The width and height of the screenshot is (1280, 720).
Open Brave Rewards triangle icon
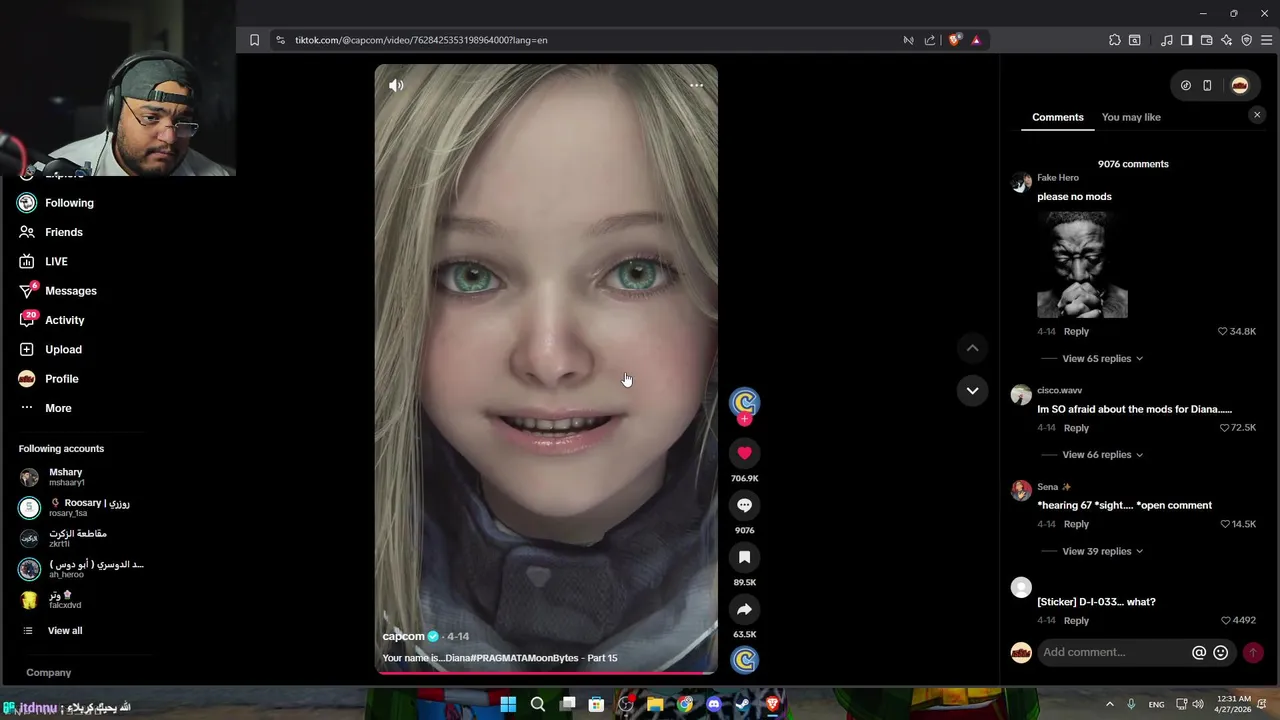[976, 40]
